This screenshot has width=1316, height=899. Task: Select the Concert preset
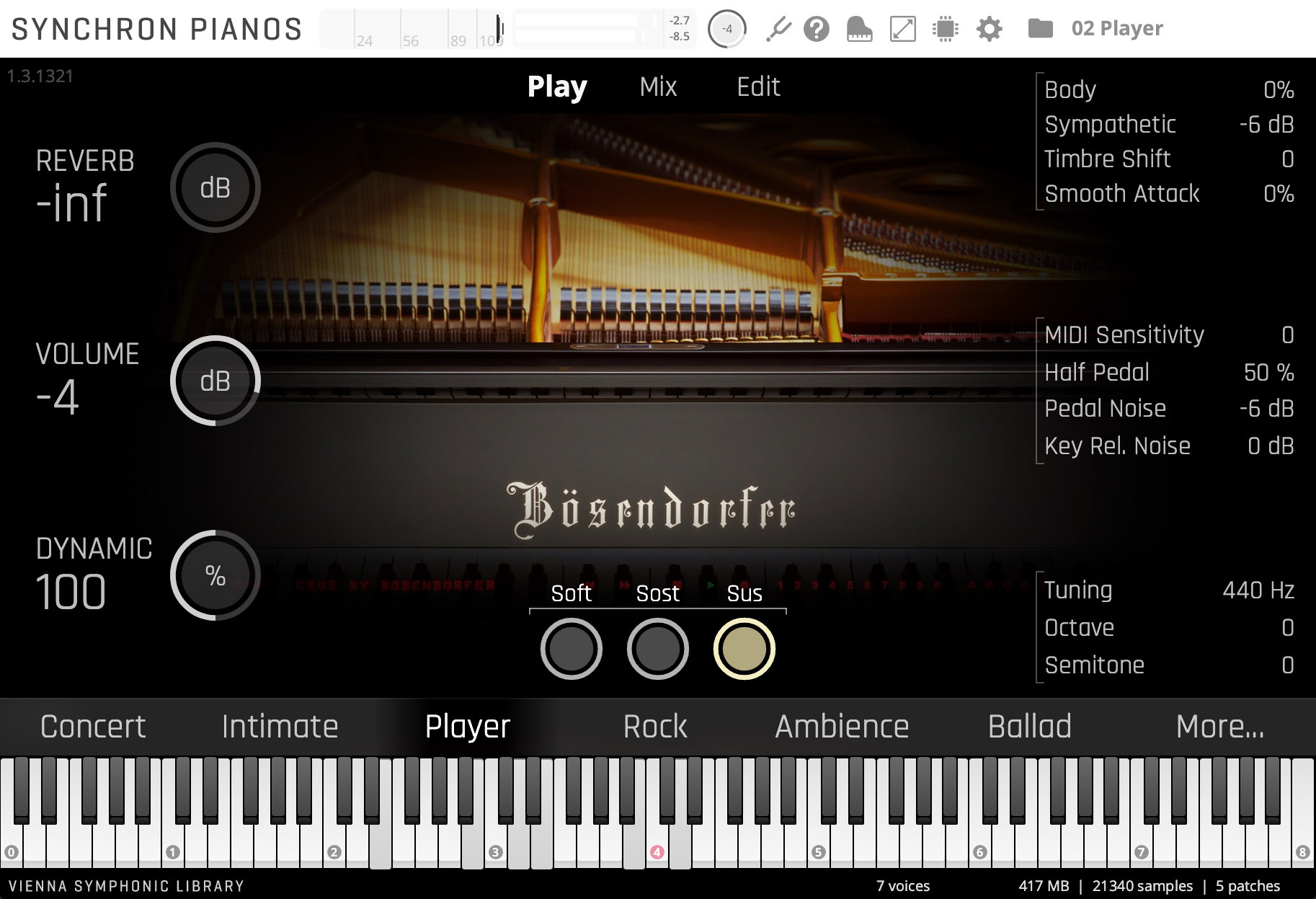tap(92, 726)
